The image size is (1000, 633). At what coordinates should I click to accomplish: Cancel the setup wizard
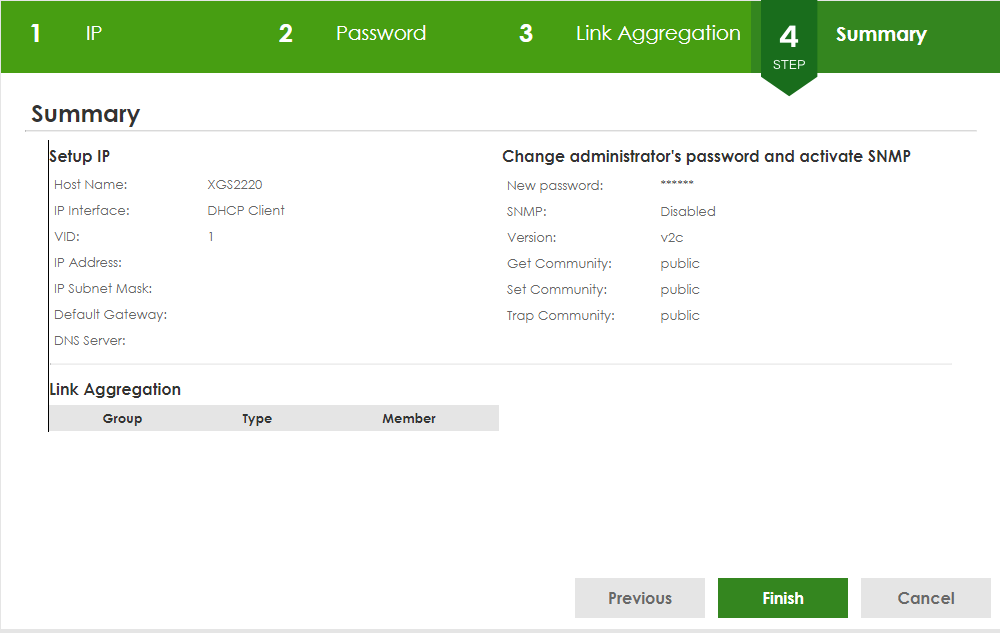(x=925, y=598)
